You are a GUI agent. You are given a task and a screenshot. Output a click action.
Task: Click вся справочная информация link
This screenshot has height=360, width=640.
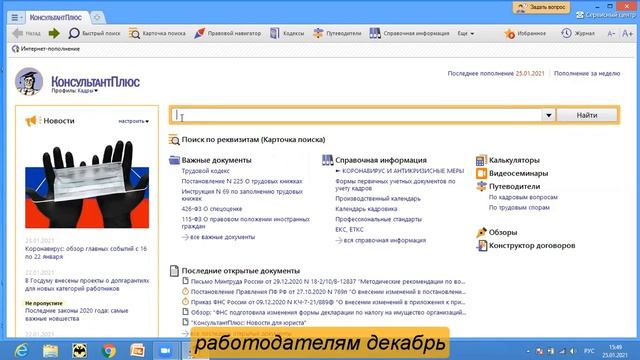pyautogui.click(x=384, y=240)
